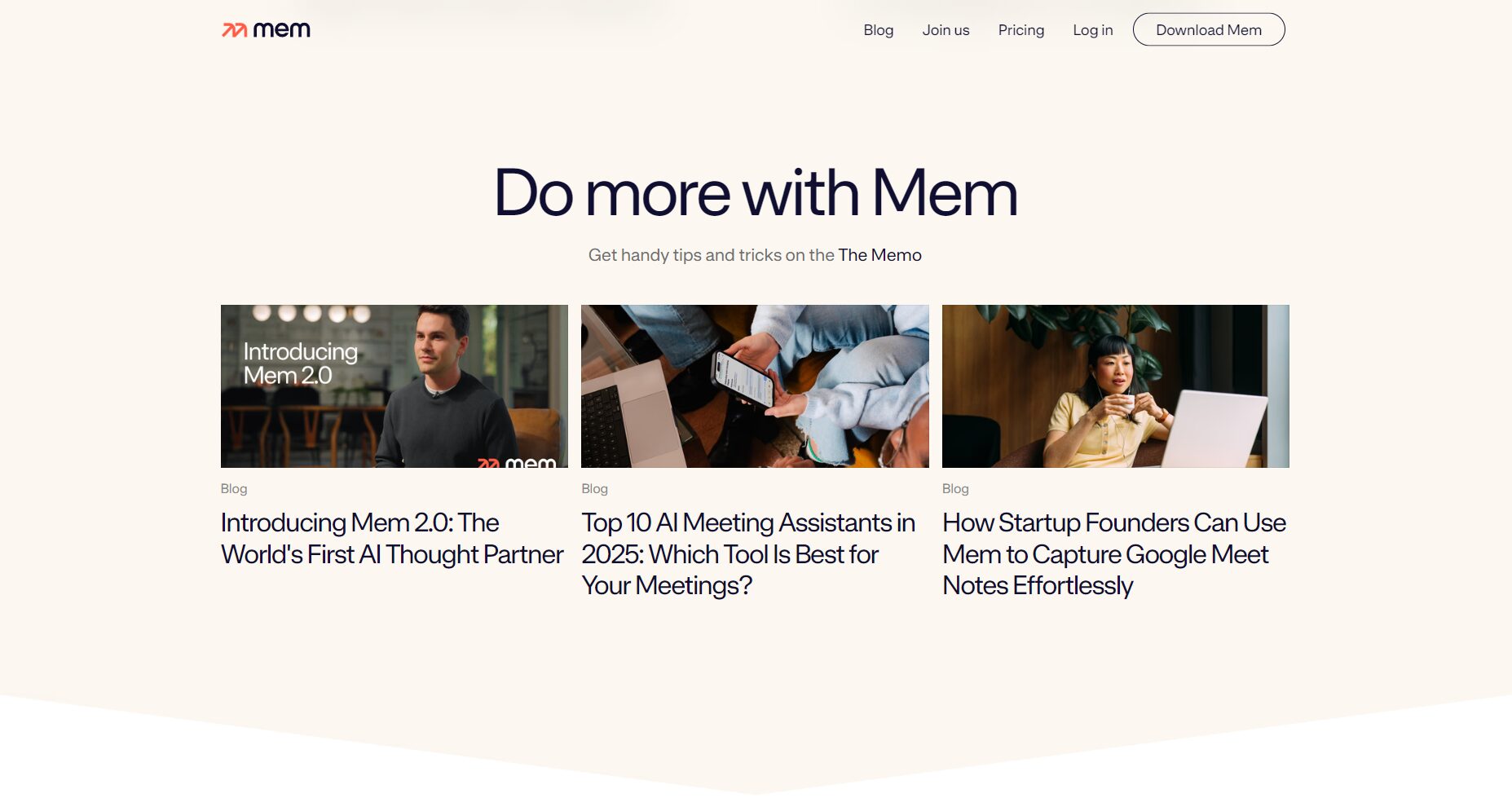Go to Join us in the navigation
This screenshot has width=1512, height=811.
coord(946,30)
